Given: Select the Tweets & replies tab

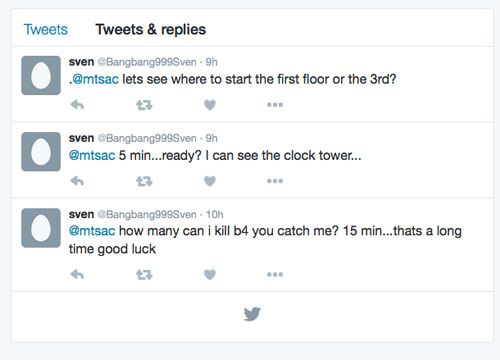Looking at the screenshot, I should pos(151,29).
